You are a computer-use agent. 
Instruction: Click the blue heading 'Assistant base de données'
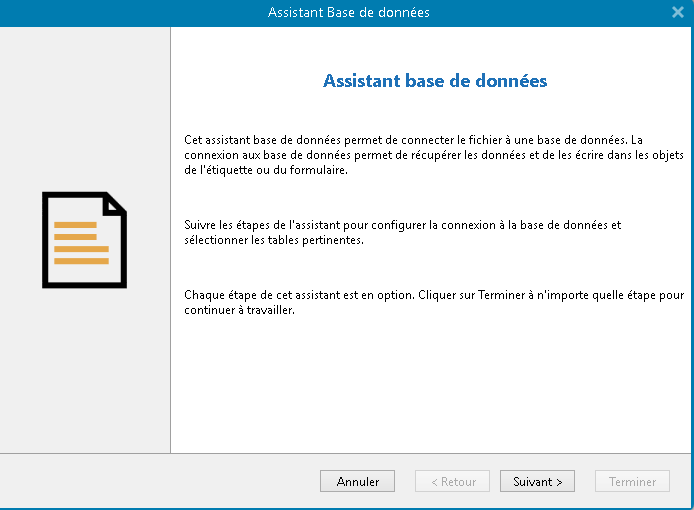435,81
